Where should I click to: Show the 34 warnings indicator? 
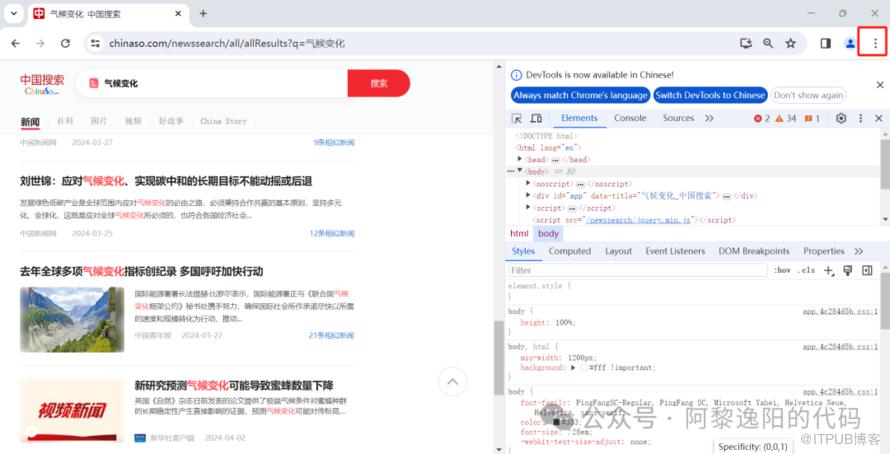tap(786, 119)
